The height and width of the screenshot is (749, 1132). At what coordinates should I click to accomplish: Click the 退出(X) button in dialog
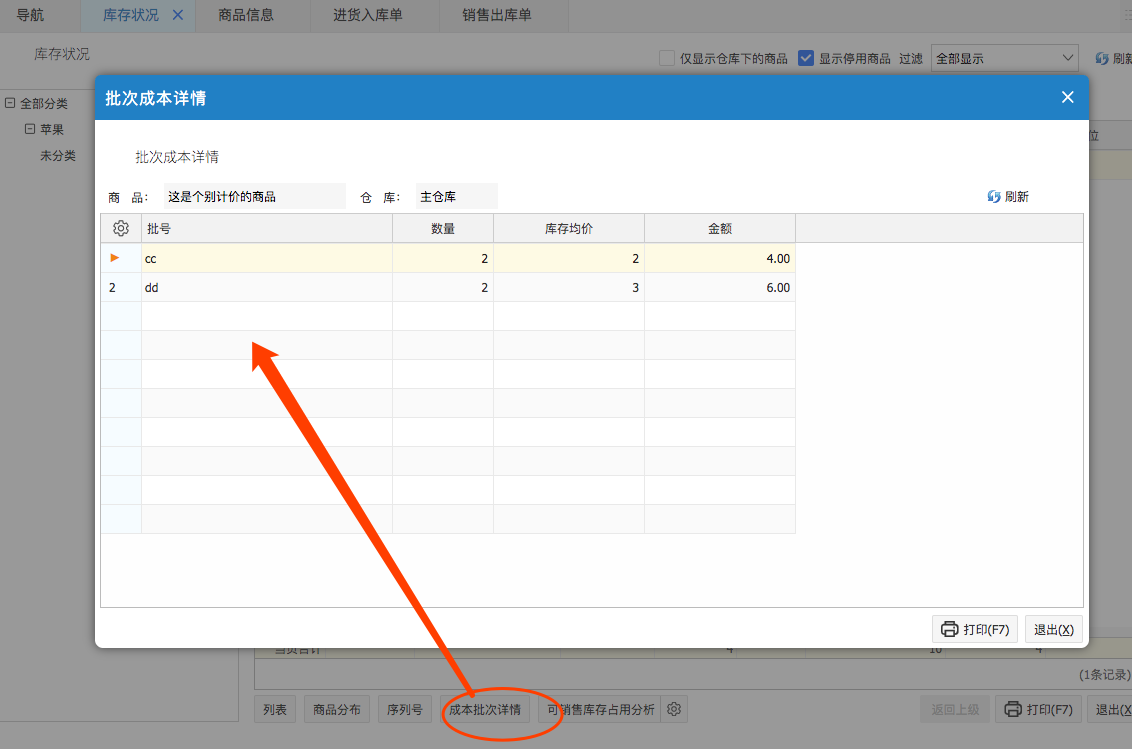[x=1053, y=629]
